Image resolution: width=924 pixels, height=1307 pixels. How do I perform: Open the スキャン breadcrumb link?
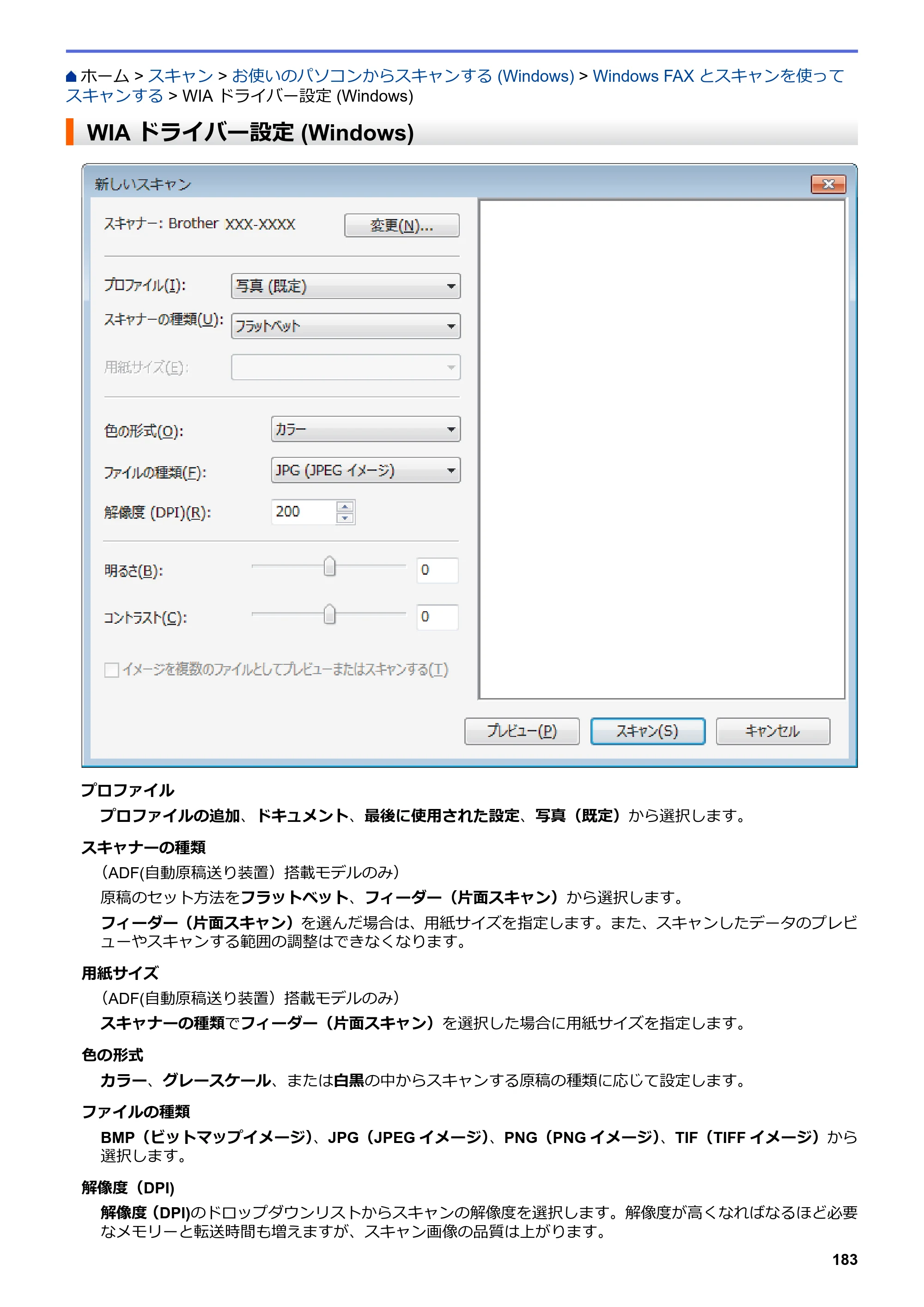pyautogui.click(x=181, y=76)
